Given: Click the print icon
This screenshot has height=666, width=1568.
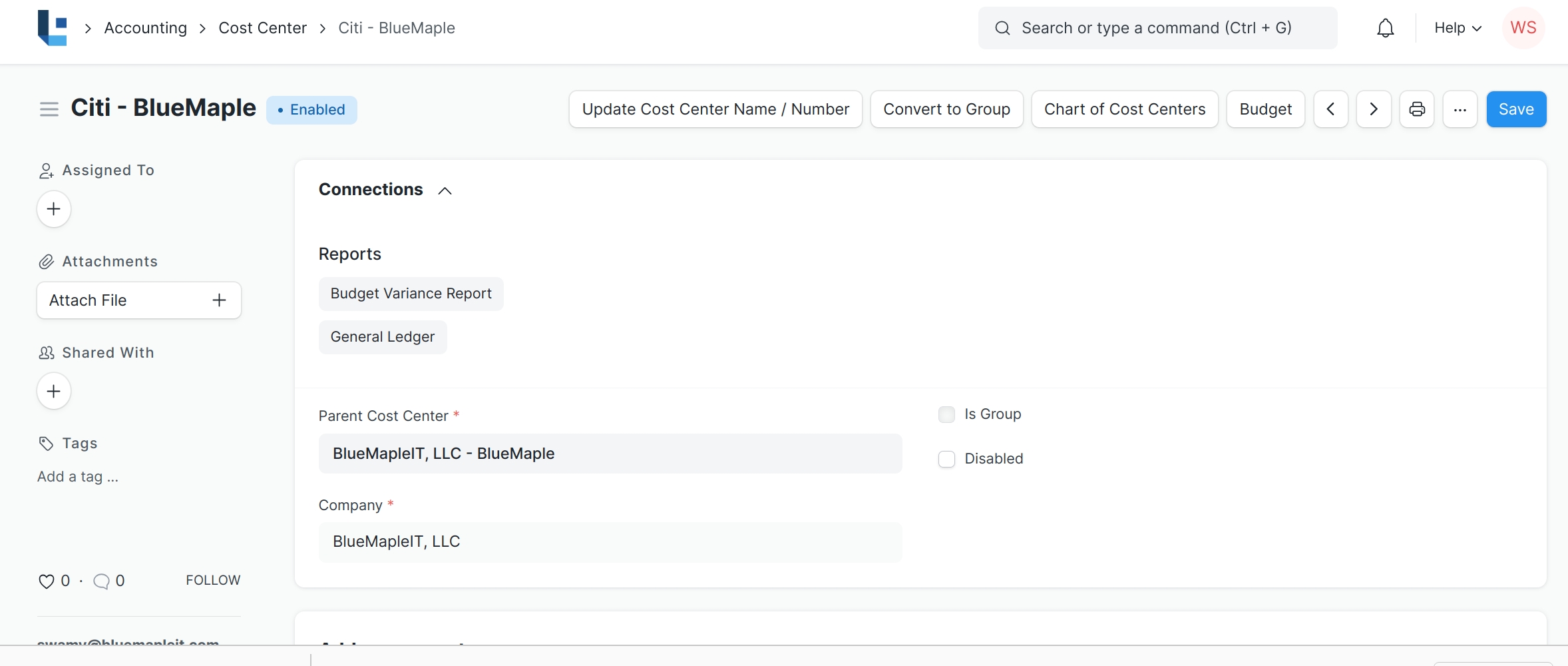Looking at the screenshot, I should [1417, 109].
